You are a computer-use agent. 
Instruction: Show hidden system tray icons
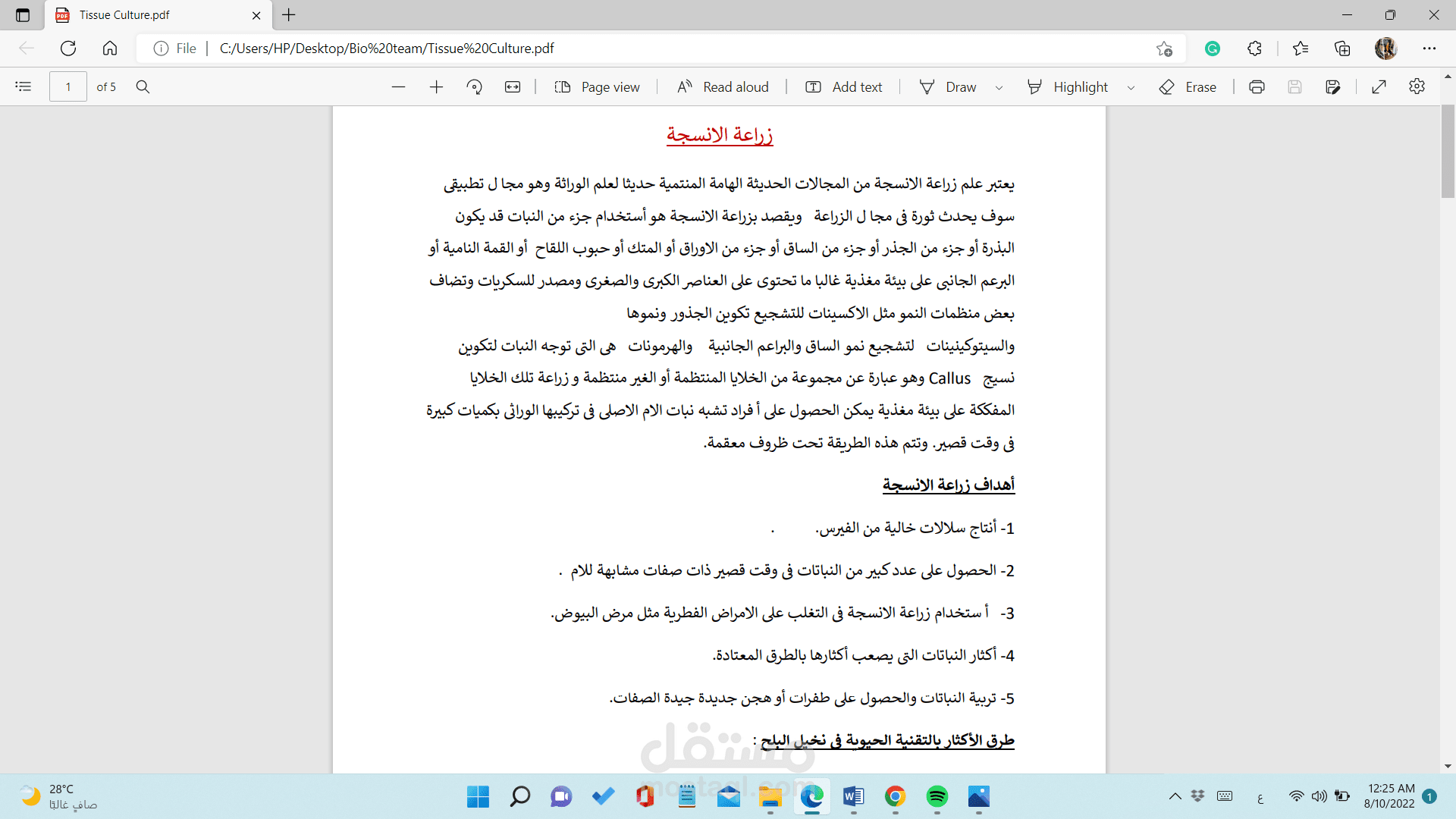(x=1175, y=796)
